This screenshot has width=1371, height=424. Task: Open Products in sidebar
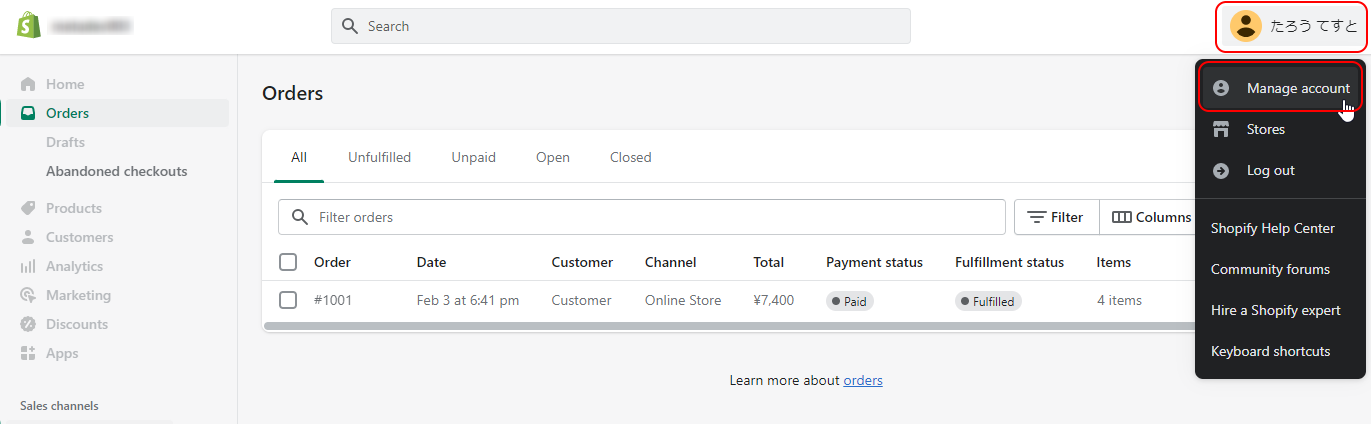click(74, 208)
